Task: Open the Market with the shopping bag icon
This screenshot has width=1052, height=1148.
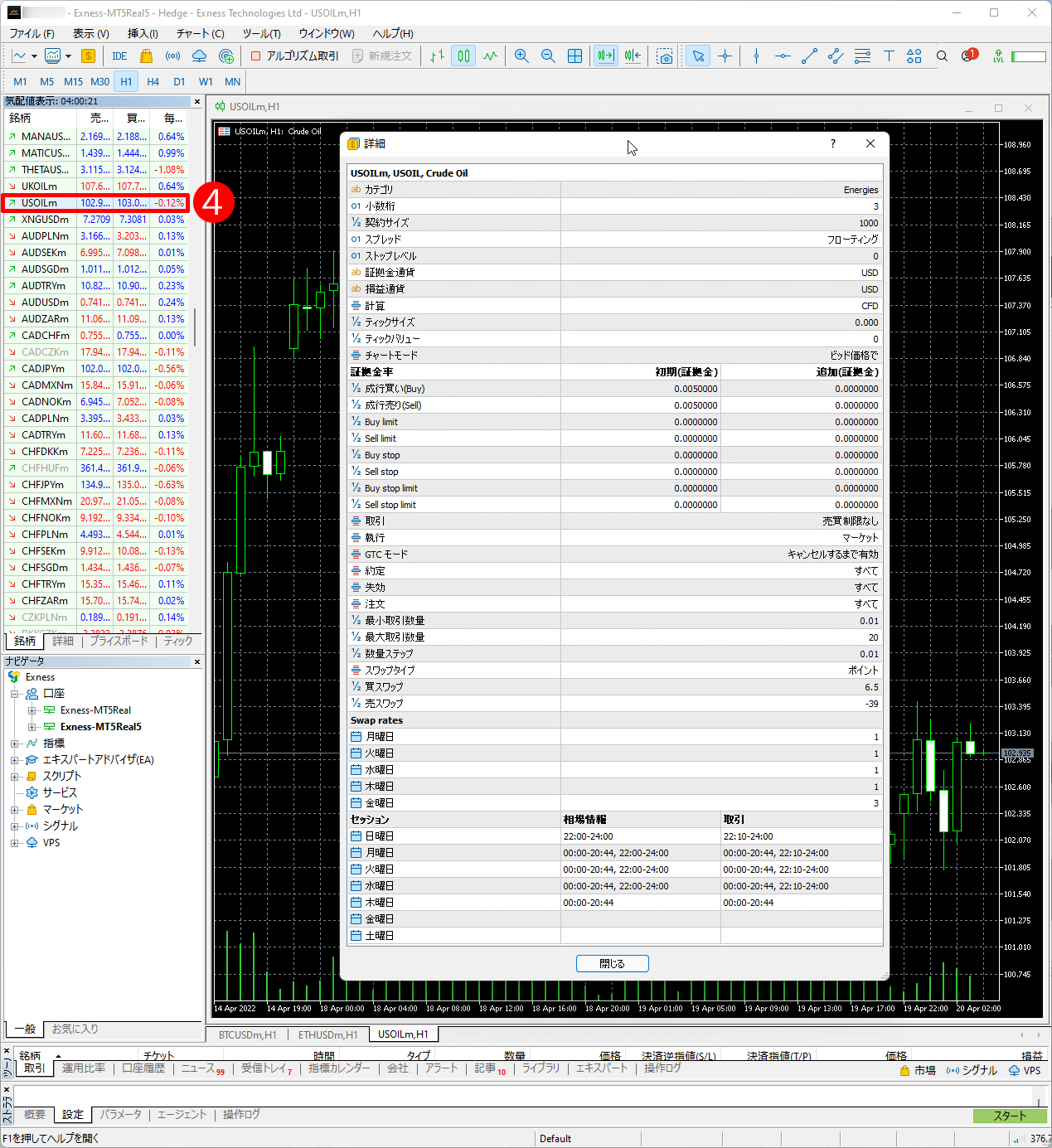Action: pos(145,56)
